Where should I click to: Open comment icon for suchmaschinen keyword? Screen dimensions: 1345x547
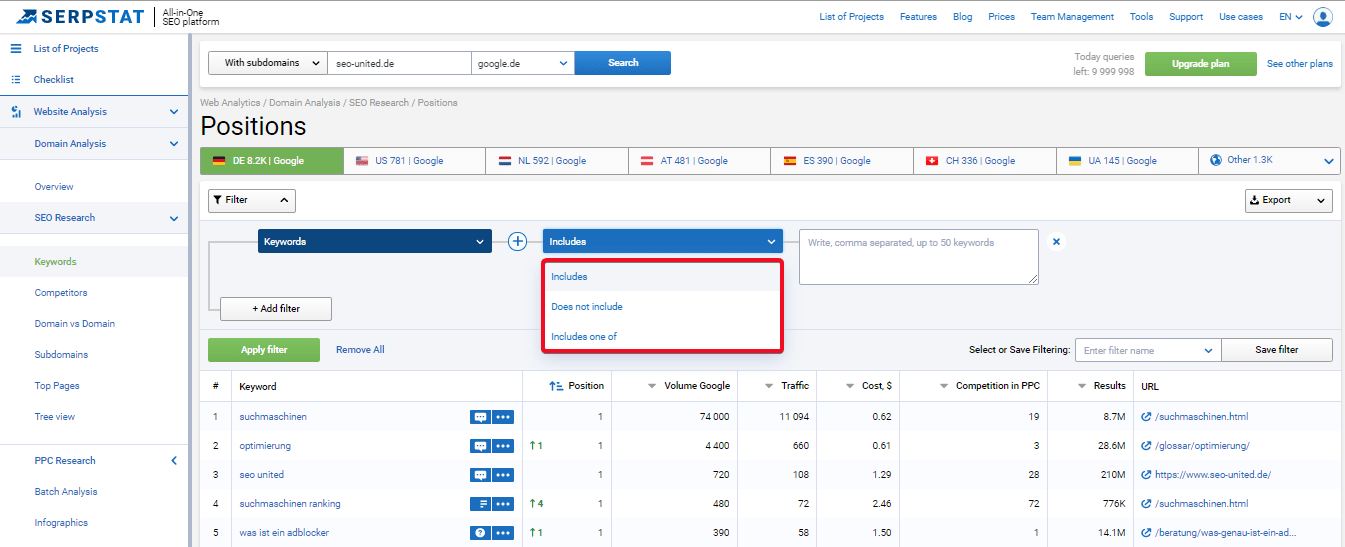[479, 417]
